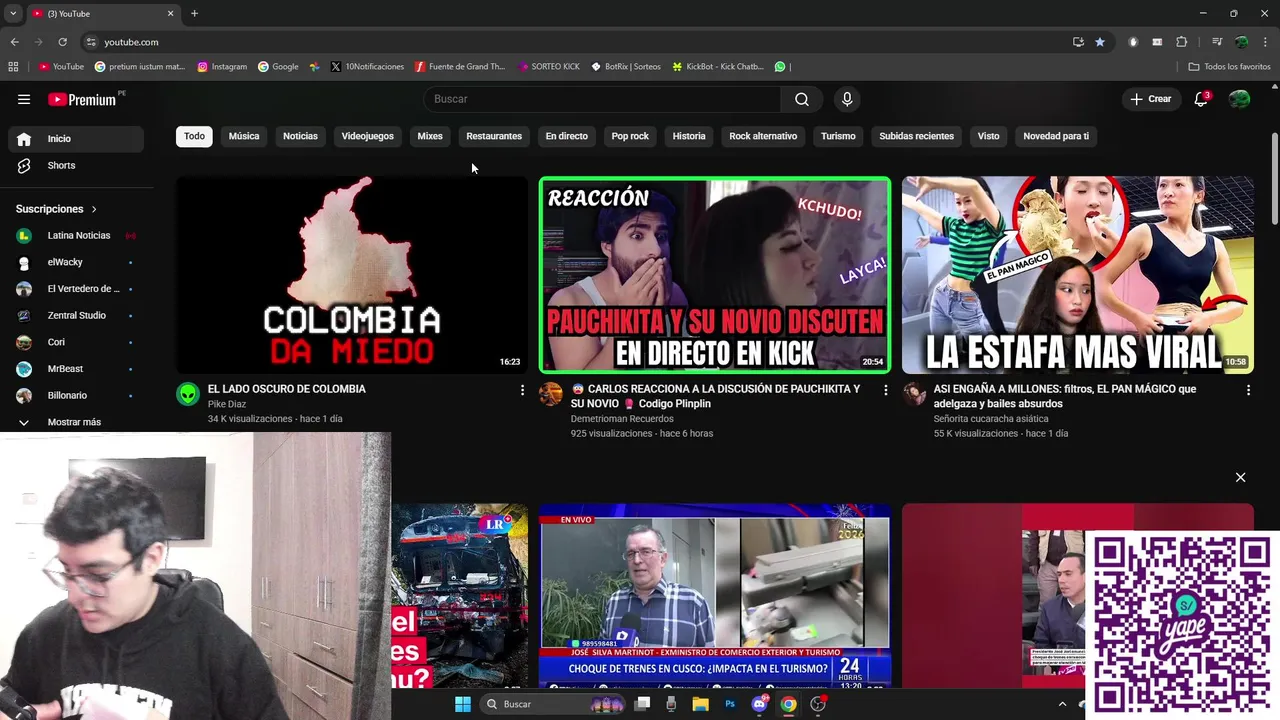Image resolution: width=1280 pixels, height=720 pixels.
Task: Open Demetrioman Recuerdos channel name
Action: tap(622, 419)
